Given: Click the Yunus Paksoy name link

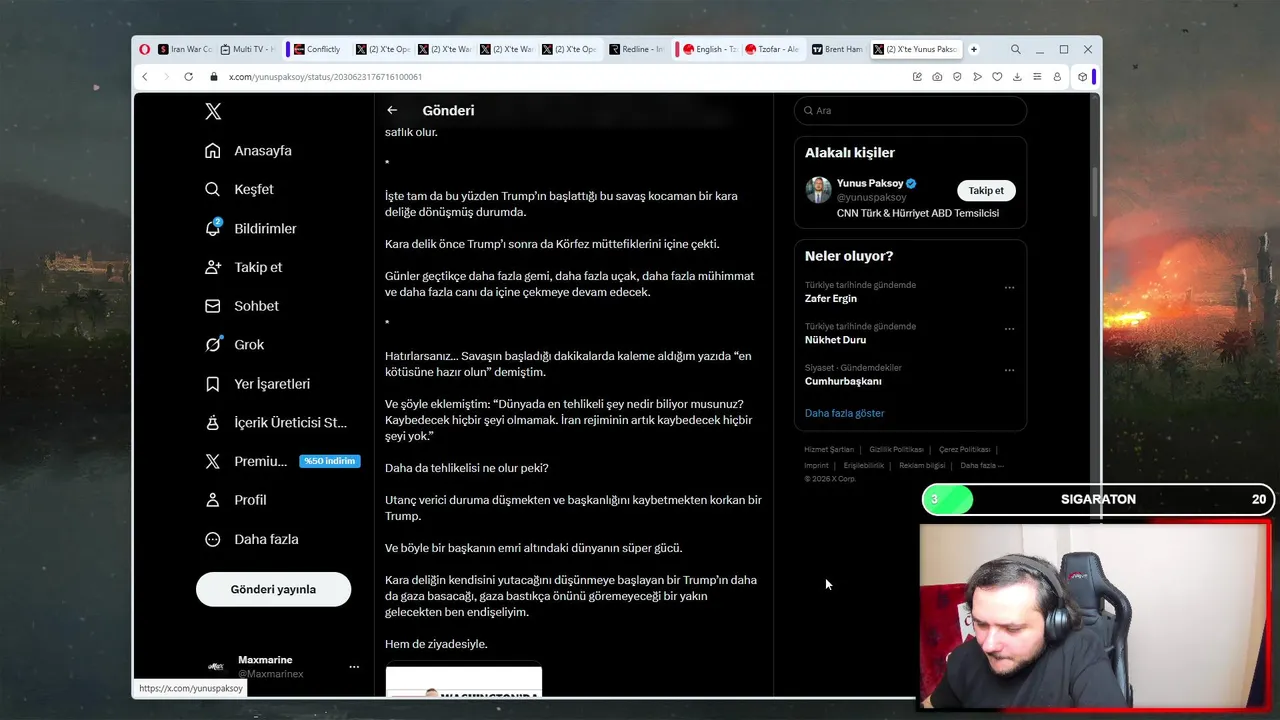Looking at the screenshot, I should (869, 183).
